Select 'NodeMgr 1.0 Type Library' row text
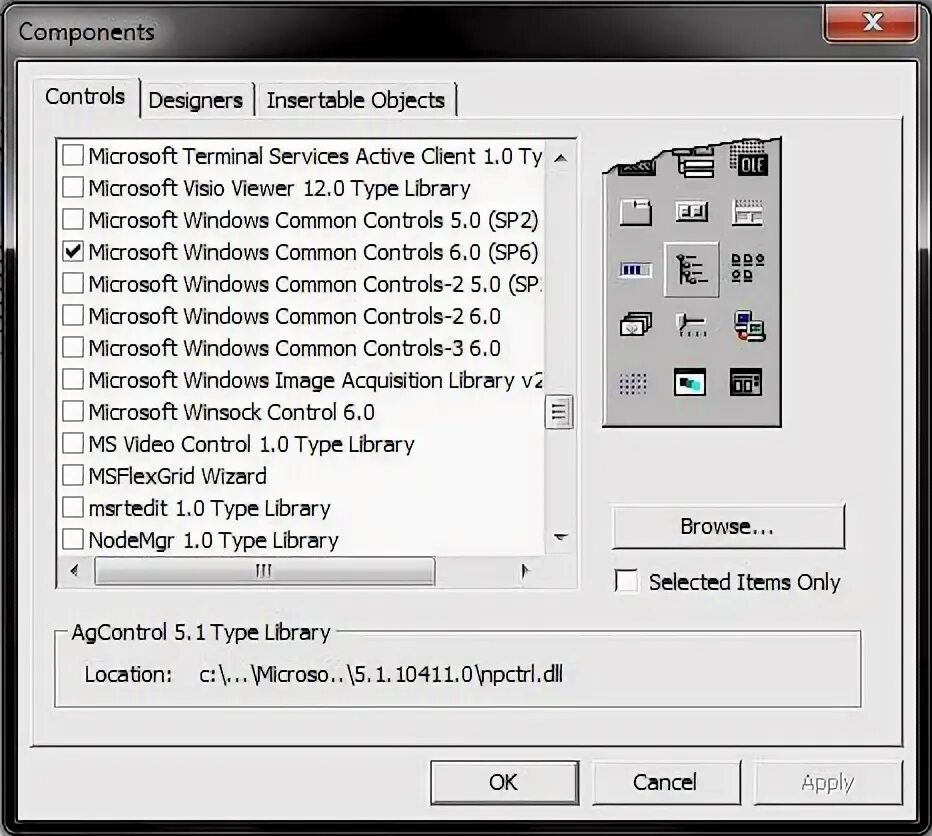This screenshot has width=932, height=836. [213, 540]
